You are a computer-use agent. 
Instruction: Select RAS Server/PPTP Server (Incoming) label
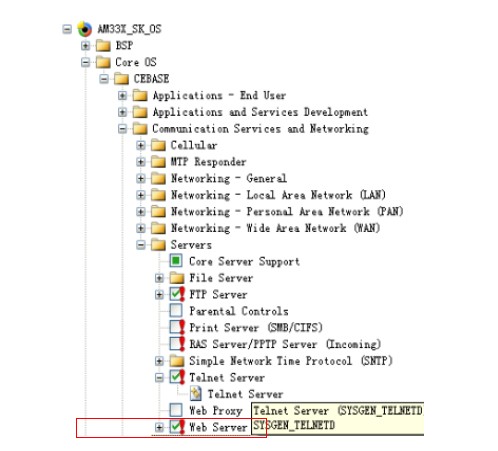click(285, 344)
